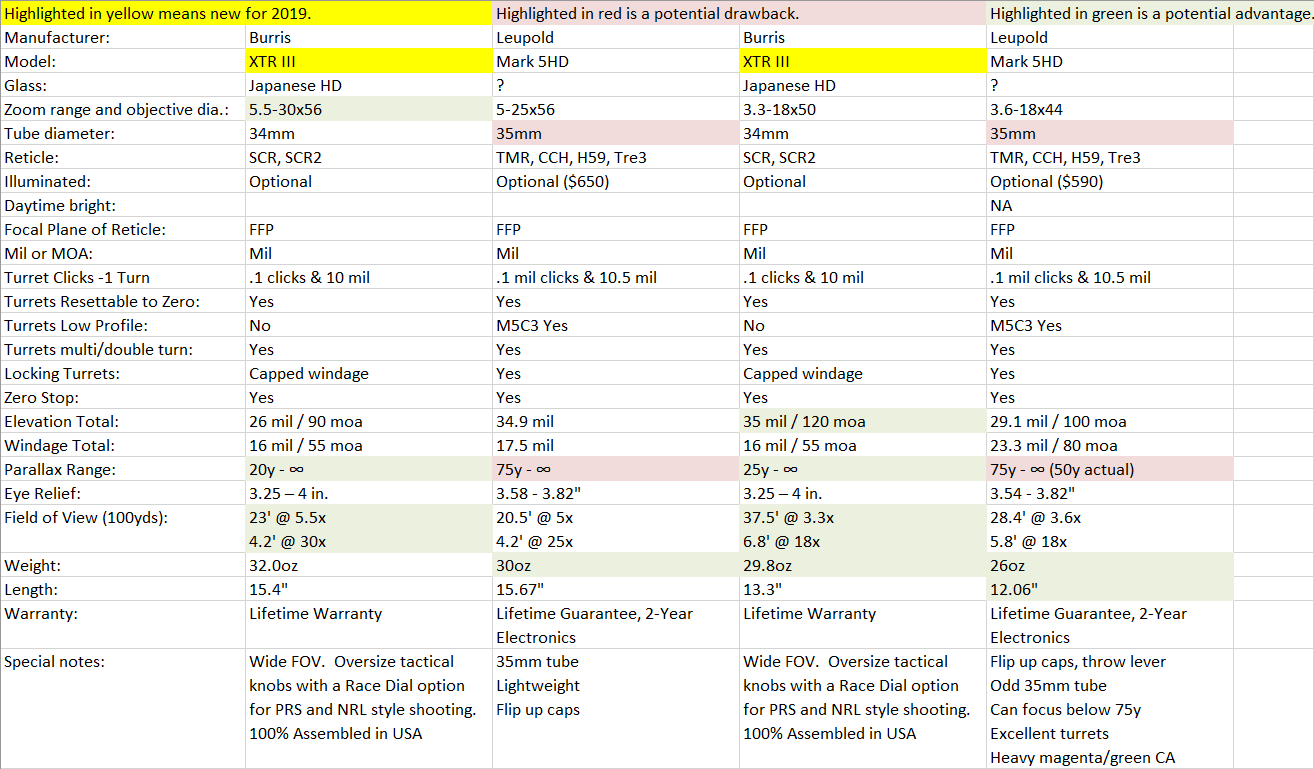The height and width of the screenshot is (769, 1314).
Task: Select the 'Eye Relief:' row label
Action: tap(44, 493)
